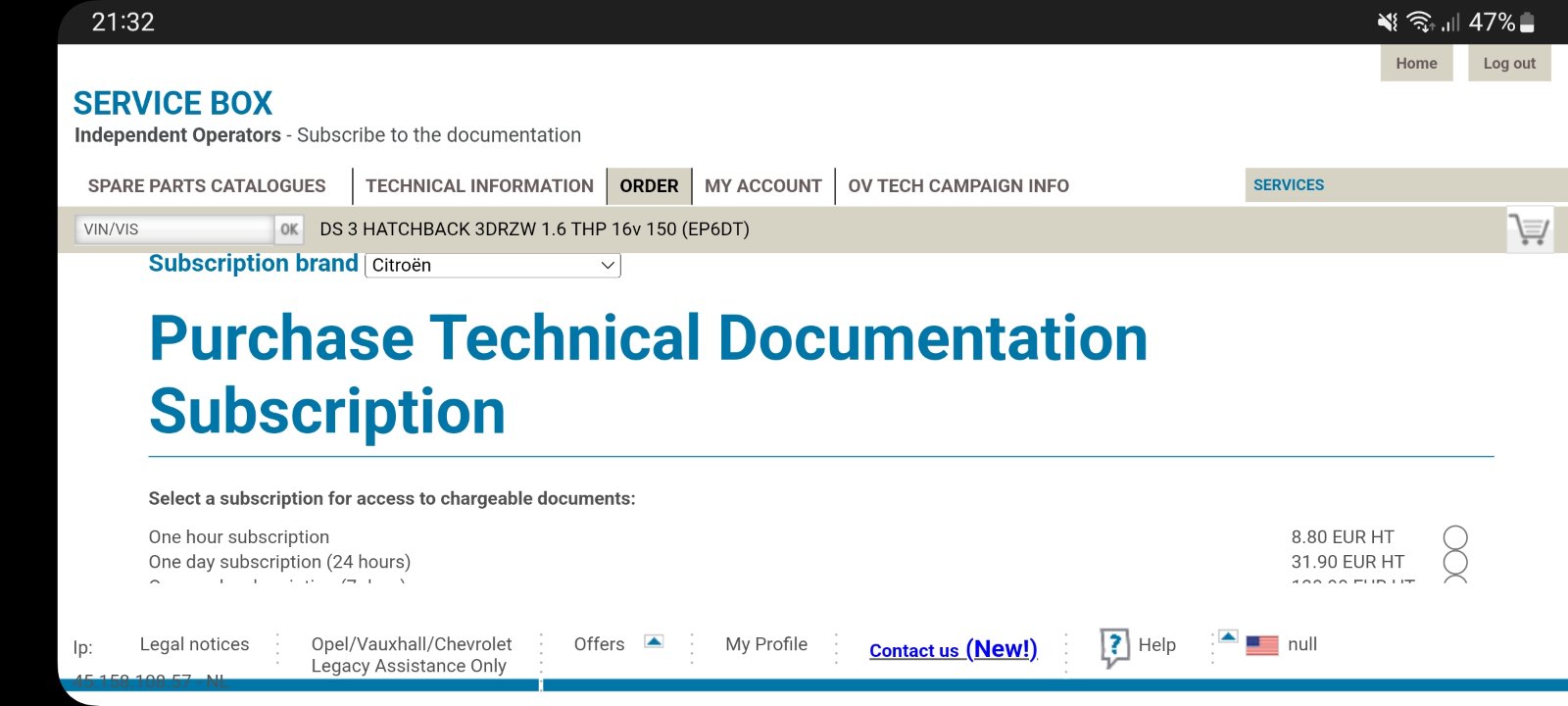Open the Legal notices link
Screen dimensions: 1568x706
pyautogui.click(x=194, y=644)
